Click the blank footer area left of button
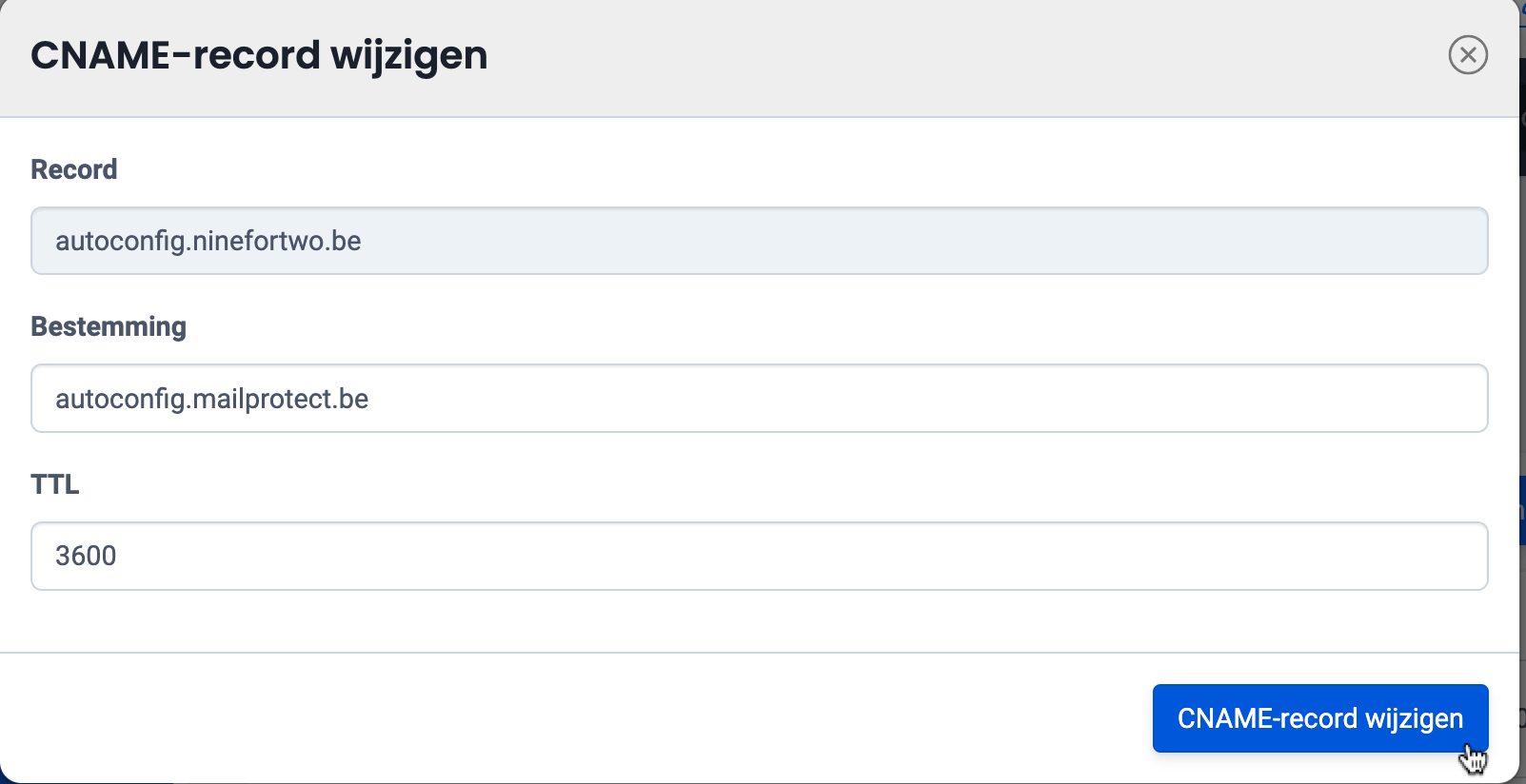The height and width of the screenshot is (784, 1526). pos(571,718)
